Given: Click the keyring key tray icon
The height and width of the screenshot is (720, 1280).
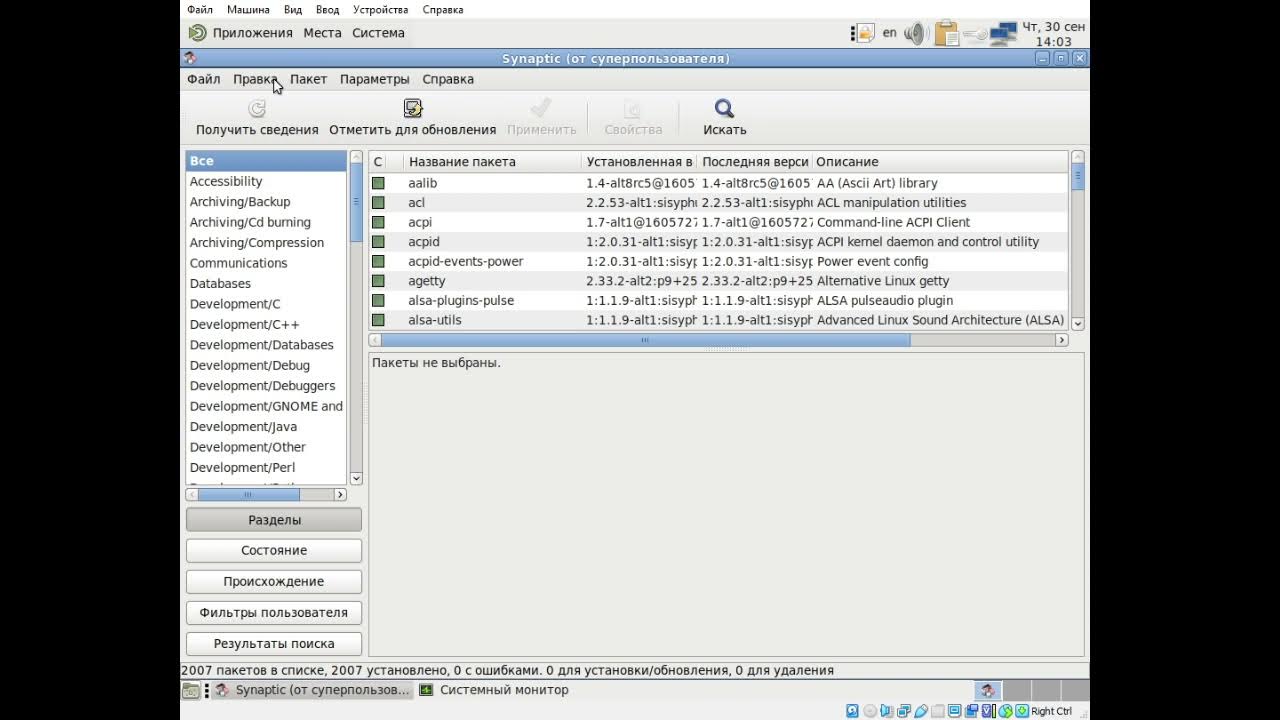Looking at the screenshot, I should [x=975, y=34].
